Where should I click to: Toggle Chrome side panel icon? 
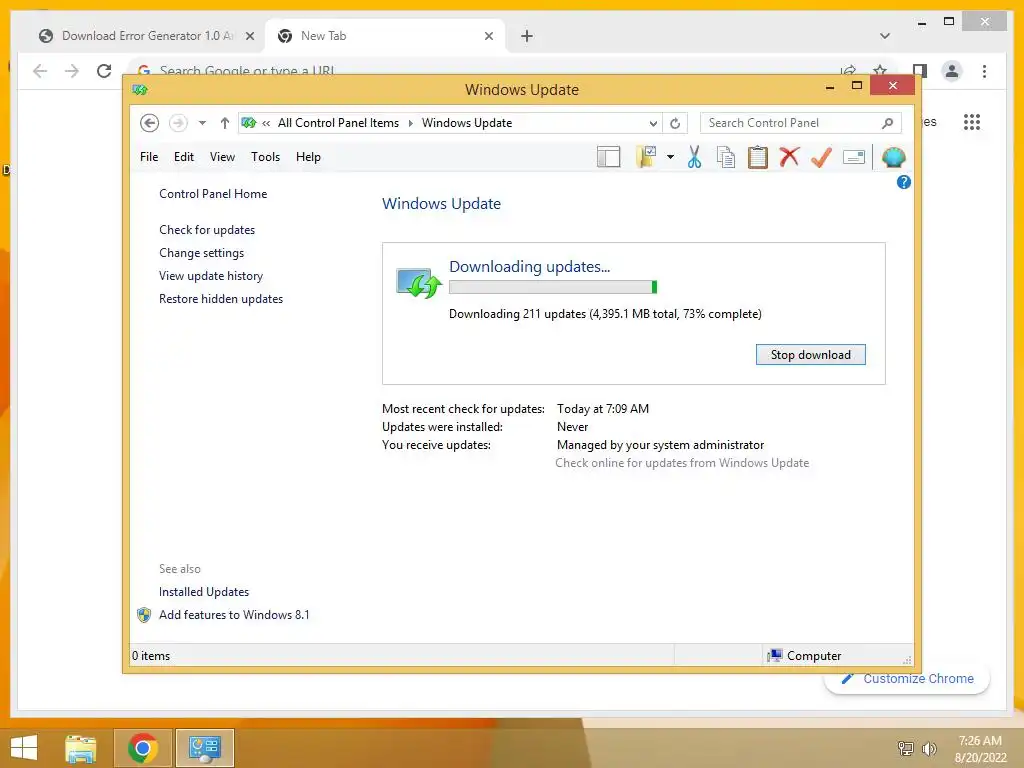click(x=920, y=71)
